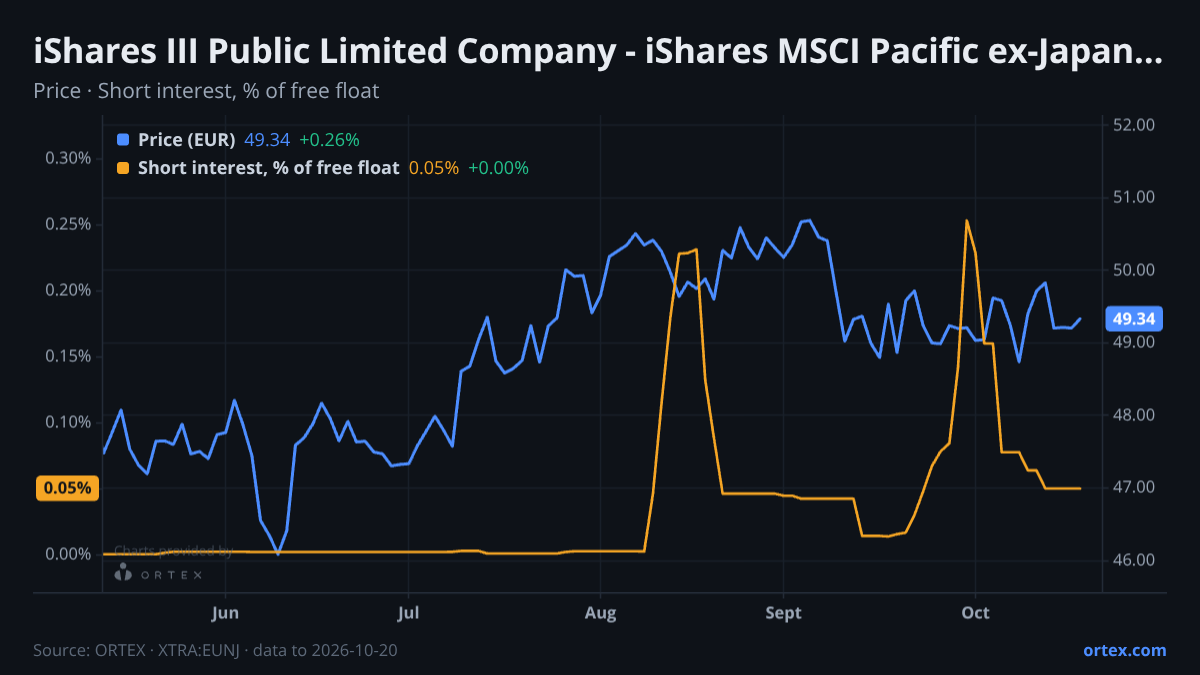The height and width of the screenshot is (675, 1200).
Task: Click the Oct x-axis label
Action: click(975, 613)
